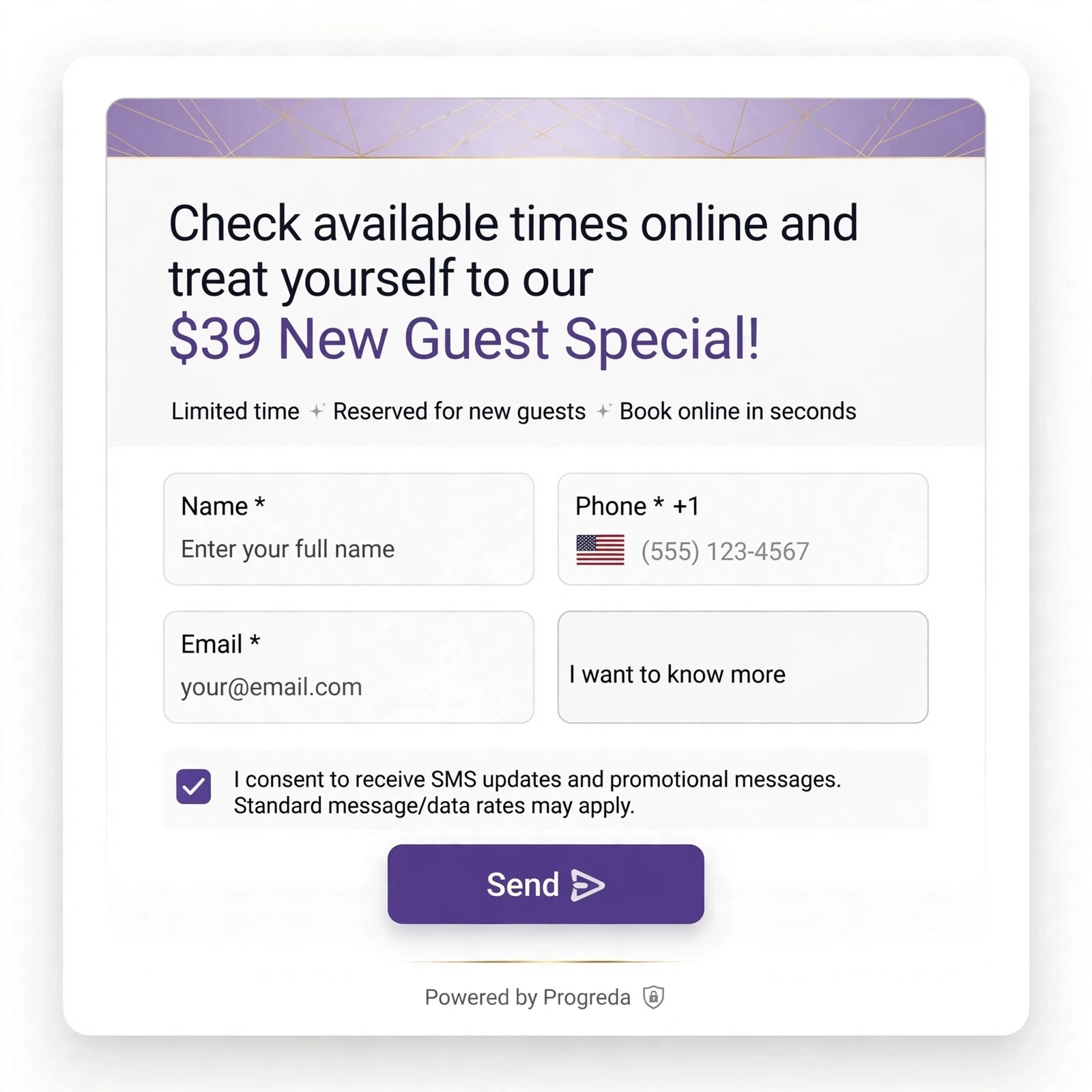This screenshot has width=1092, height=1092.
Task: Click the sparkle before "Book online"
Action: [x=603, y=412]
